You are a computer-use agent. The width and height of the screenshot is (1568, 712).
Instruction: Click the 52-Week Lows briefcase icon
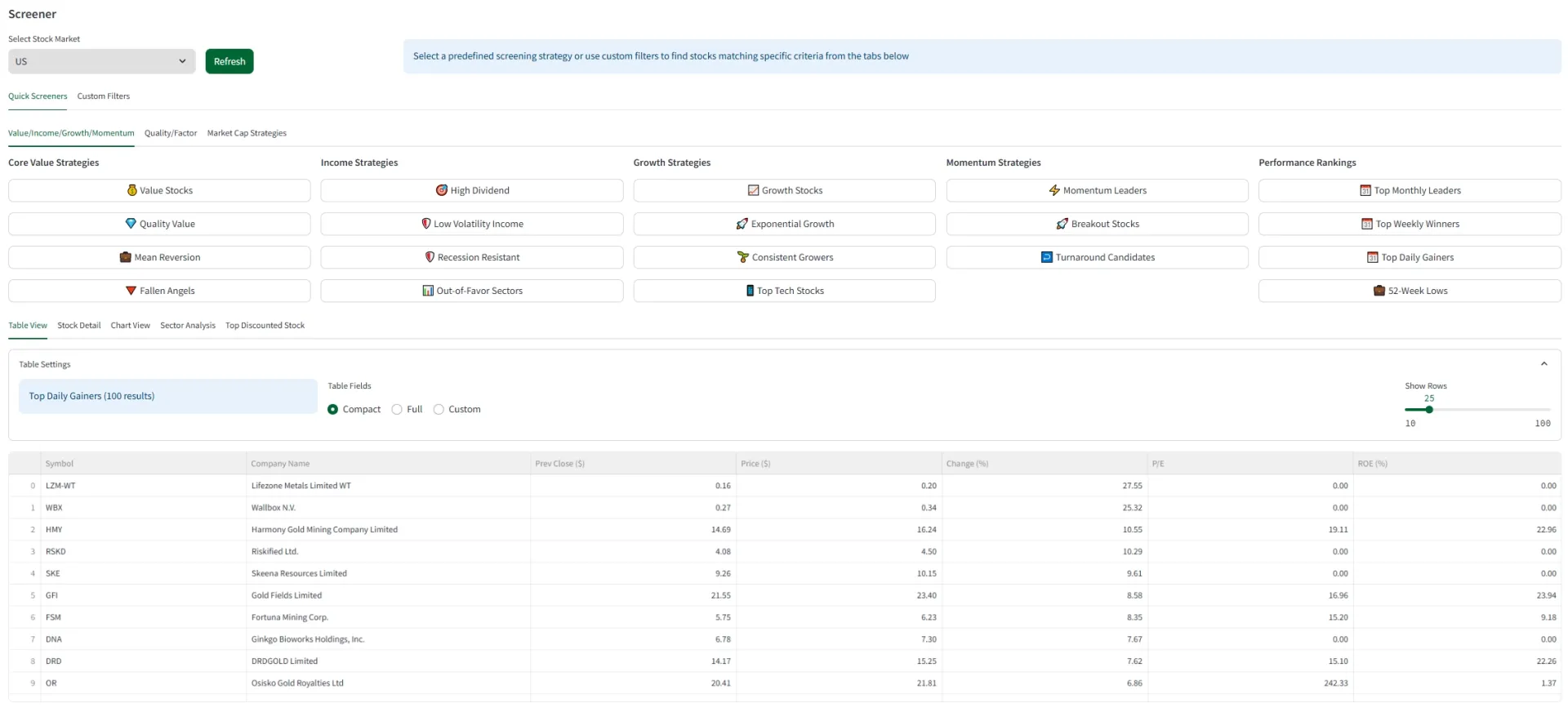(x=1379, y=291)
